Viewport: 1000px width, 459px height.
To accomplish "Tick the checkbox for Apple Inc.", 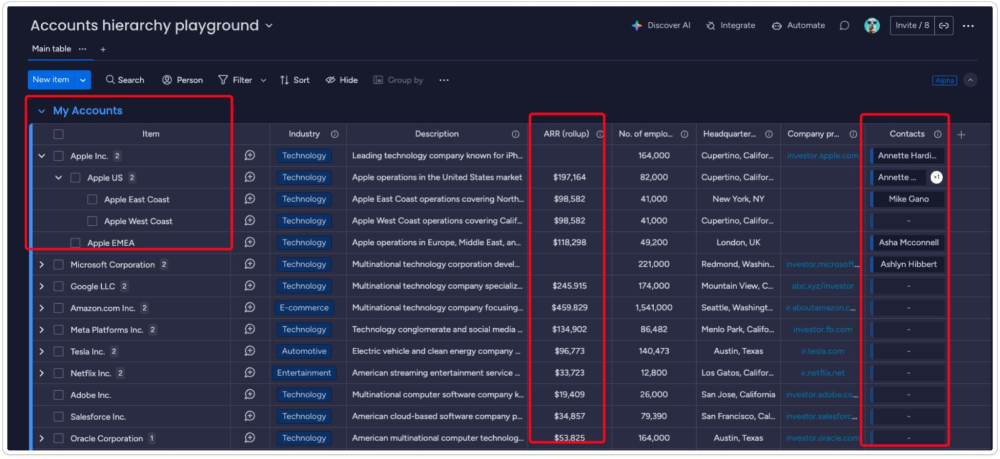I will tap(58, 156).
